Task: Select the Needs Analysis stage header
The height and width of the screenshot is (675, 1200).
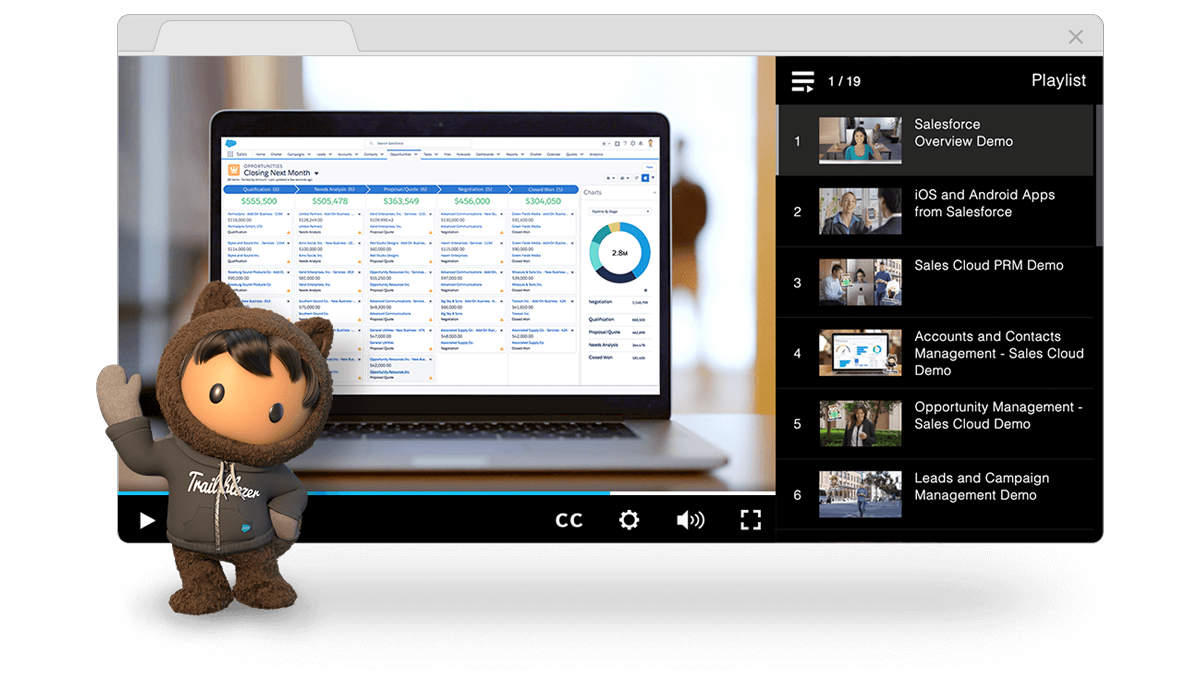Action: click(331, 189)
